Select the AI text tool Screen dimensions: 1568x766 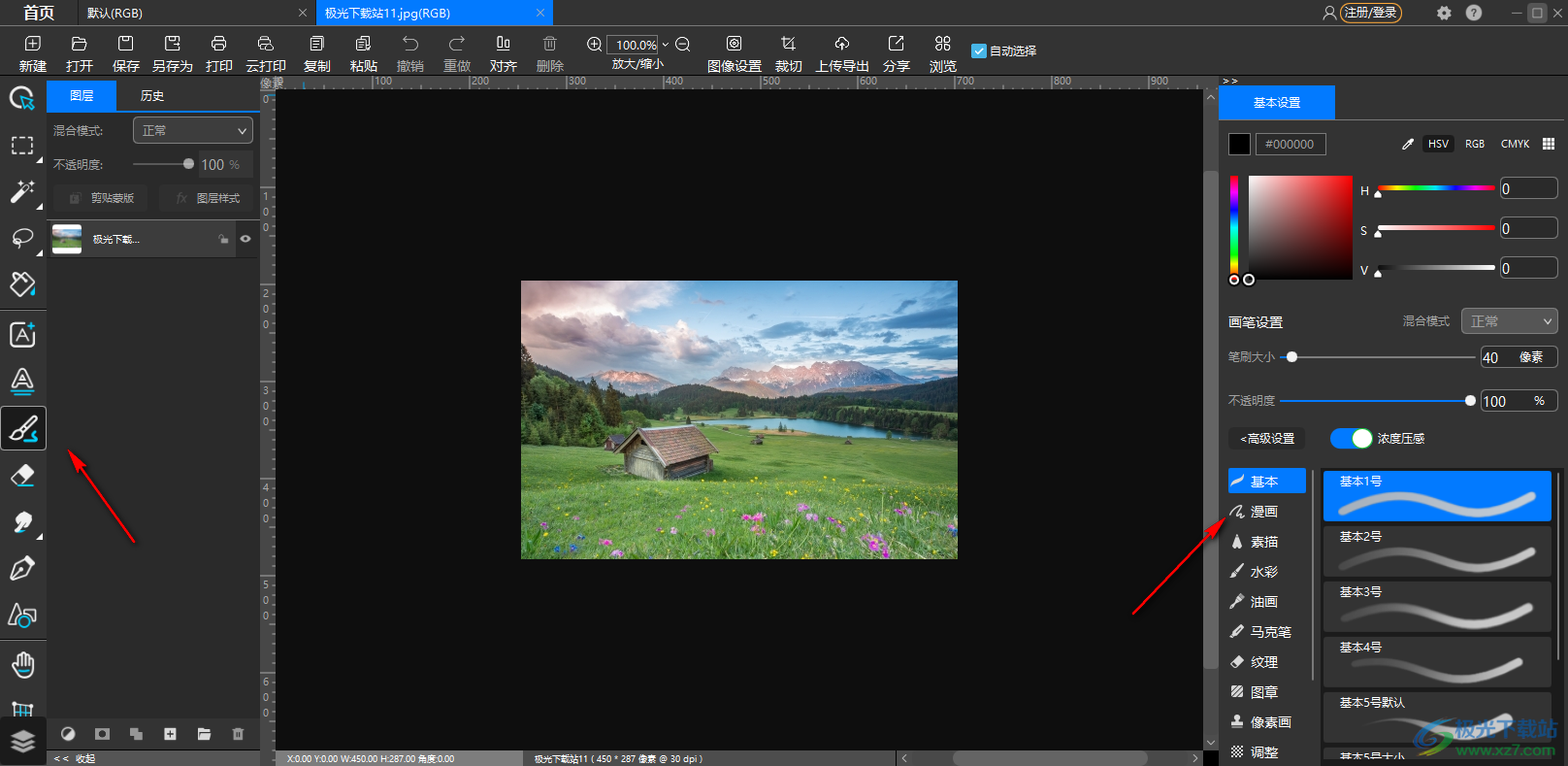click(22, 334)
